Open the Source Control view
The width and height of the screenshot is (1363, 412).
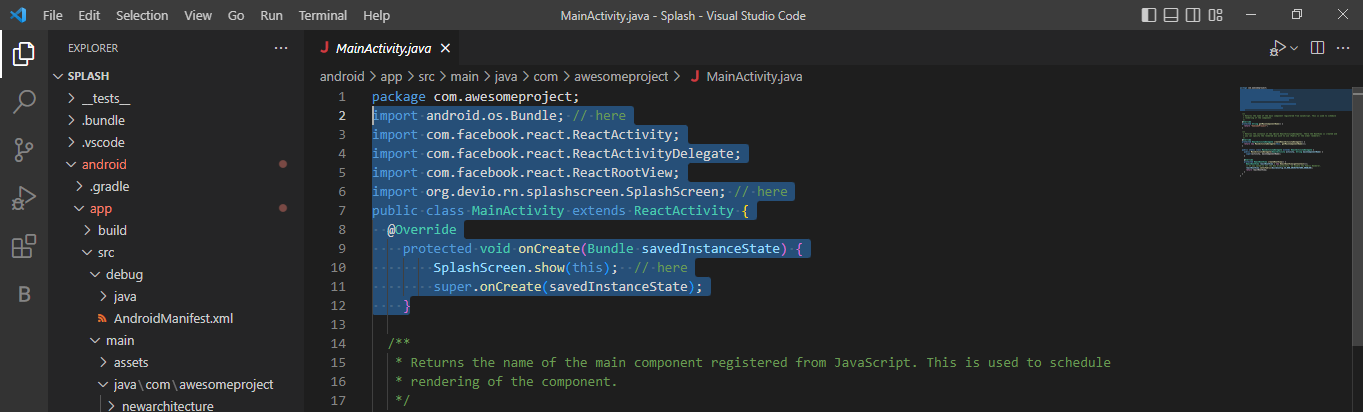coord(24,150)
